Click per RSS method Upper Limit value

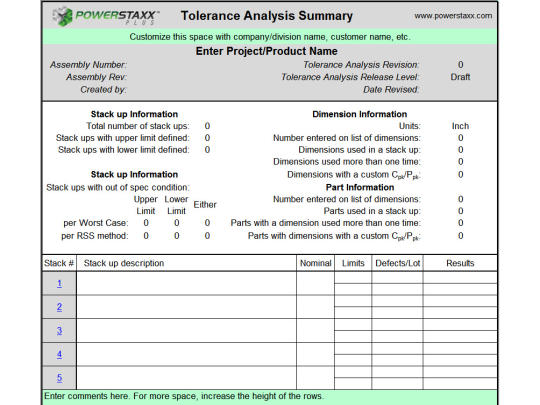click(x=146, y=236)
